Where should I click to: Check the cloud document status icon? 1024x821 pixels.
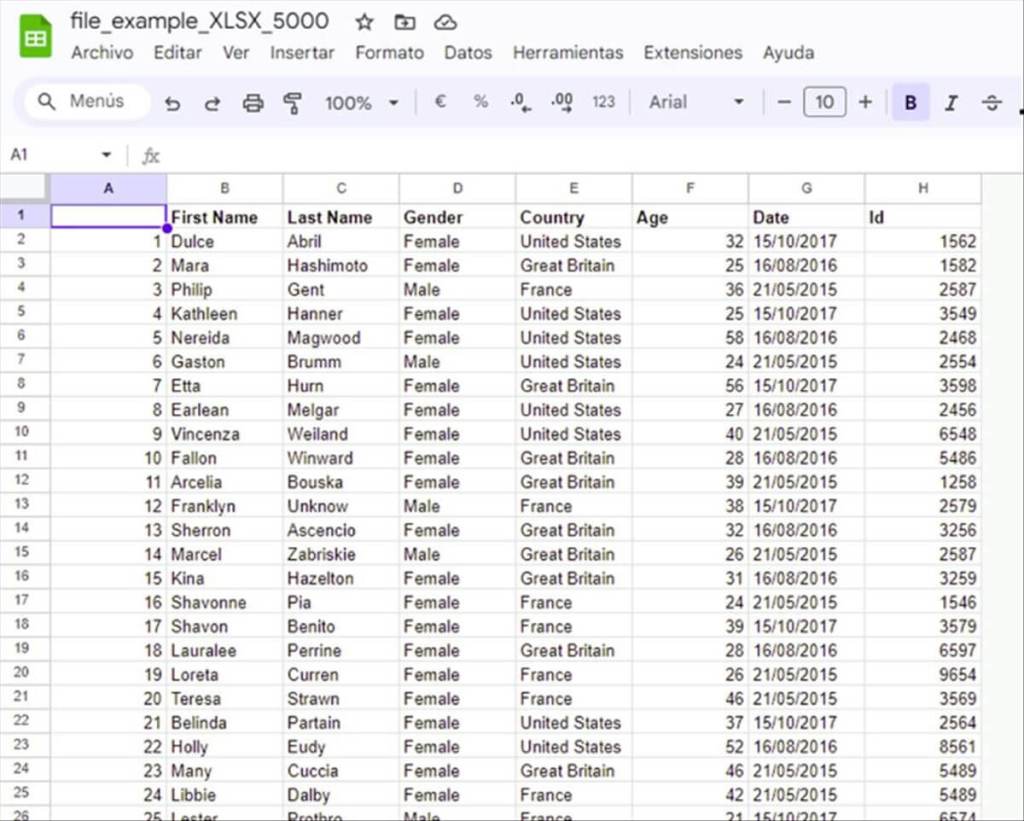click(445, 22)
